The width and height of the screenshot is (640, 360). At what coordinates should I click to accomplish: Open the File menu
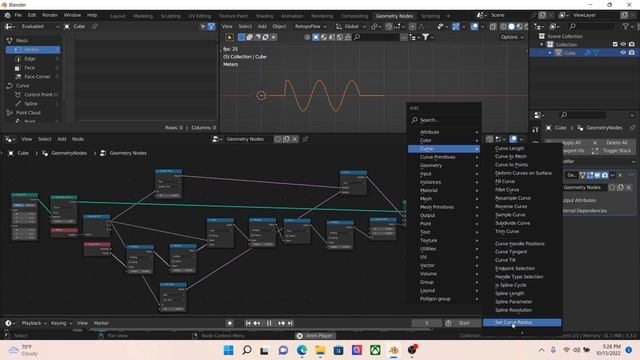(18, 15)
